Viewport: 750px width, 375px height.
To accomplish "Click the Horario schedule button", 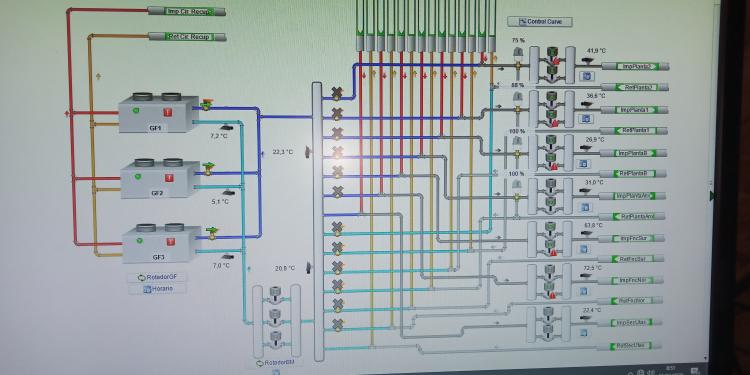I will [157, 289].
